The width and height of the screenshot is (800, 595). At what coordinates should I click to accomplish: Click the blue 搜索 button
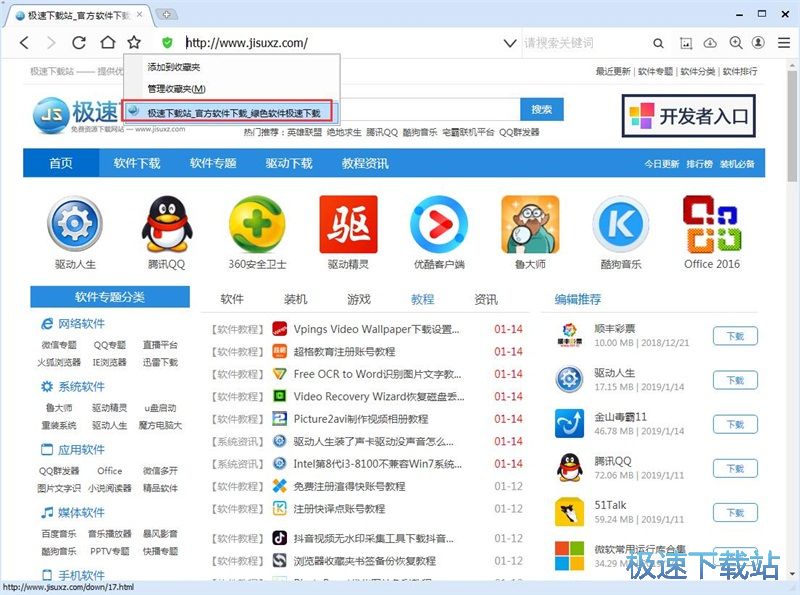click(542, 109)
